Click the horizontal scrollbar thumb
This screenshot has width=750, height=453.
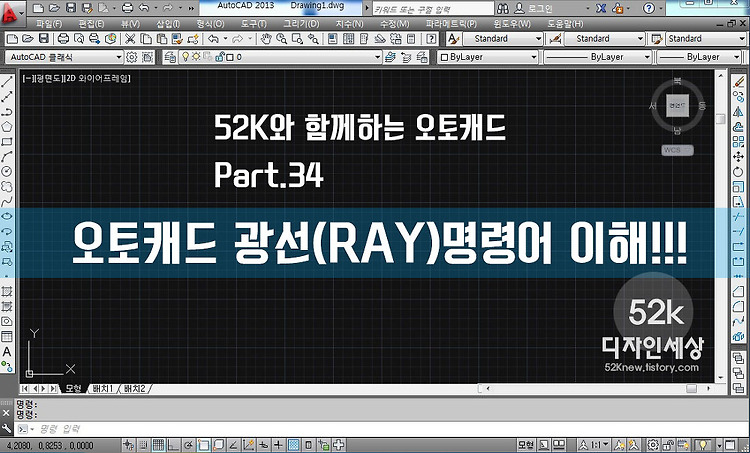tap(691, 389)
